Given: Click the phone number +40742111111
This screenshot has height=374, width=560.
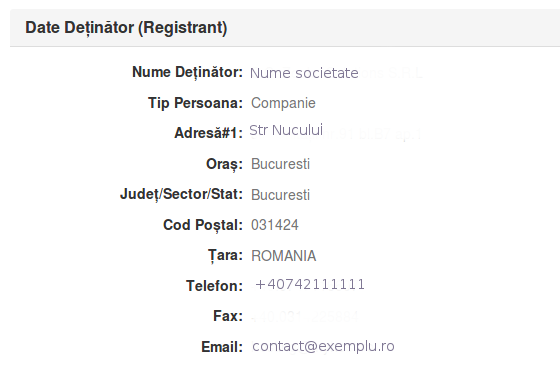Looking at the screenshot, I should coord(310,284).
